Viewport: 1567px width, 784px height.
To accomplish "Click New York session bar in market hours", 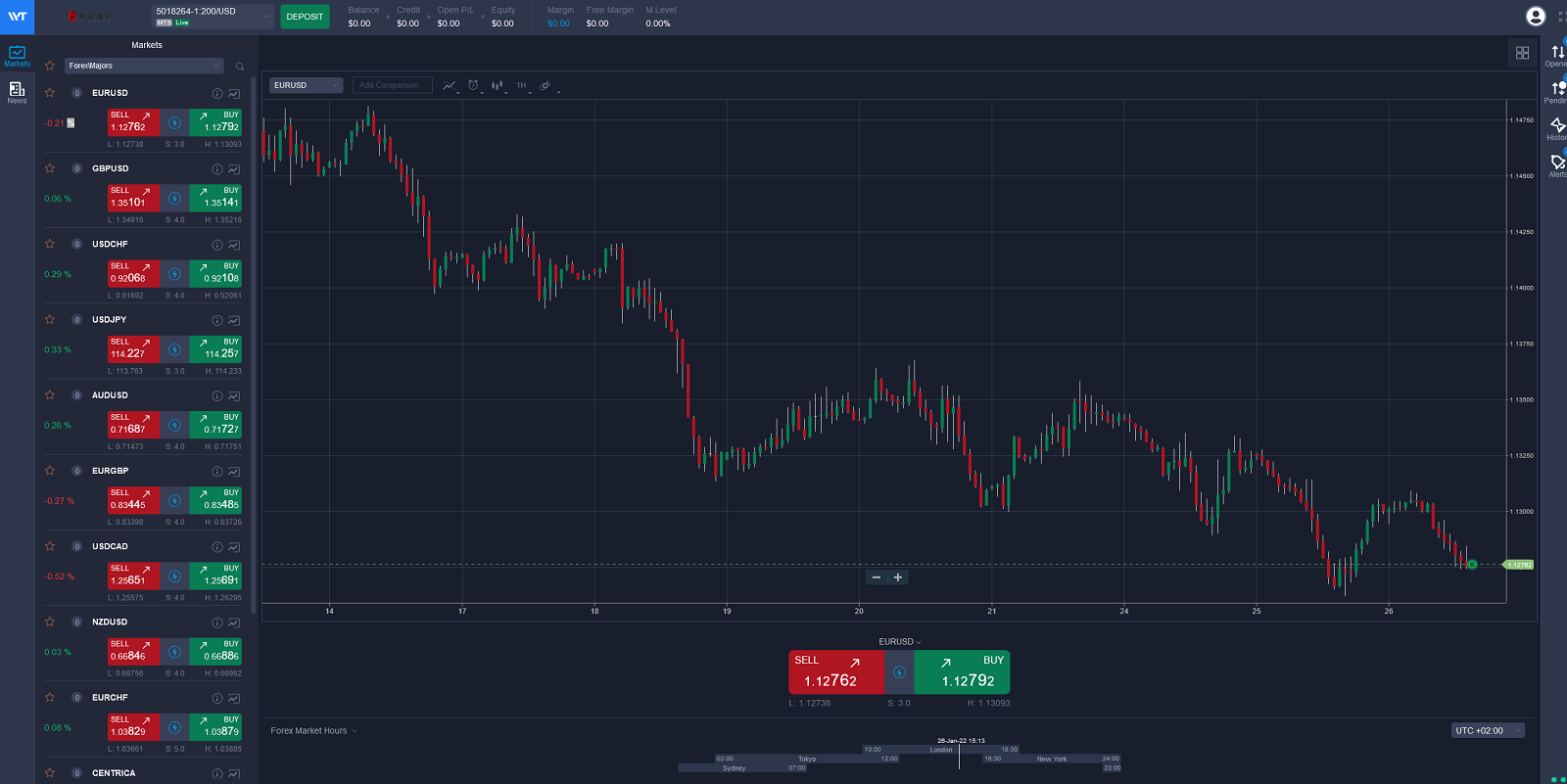I will (x=1052, y=759).
